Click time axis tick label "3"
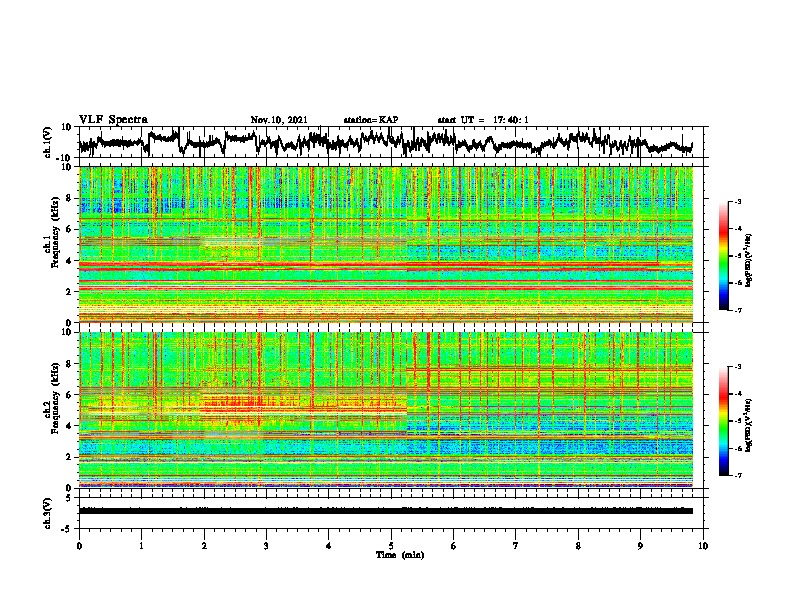792x612 pixels. pyautogui.click(x=266, y=546)
